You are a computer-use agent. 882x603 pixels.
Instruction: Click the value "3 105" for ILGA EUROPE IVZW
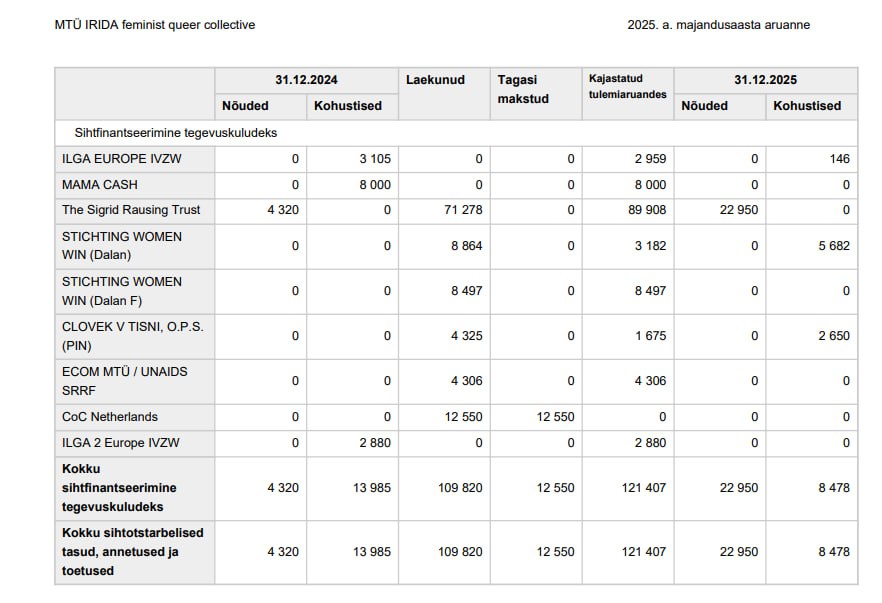coord(375,159)
